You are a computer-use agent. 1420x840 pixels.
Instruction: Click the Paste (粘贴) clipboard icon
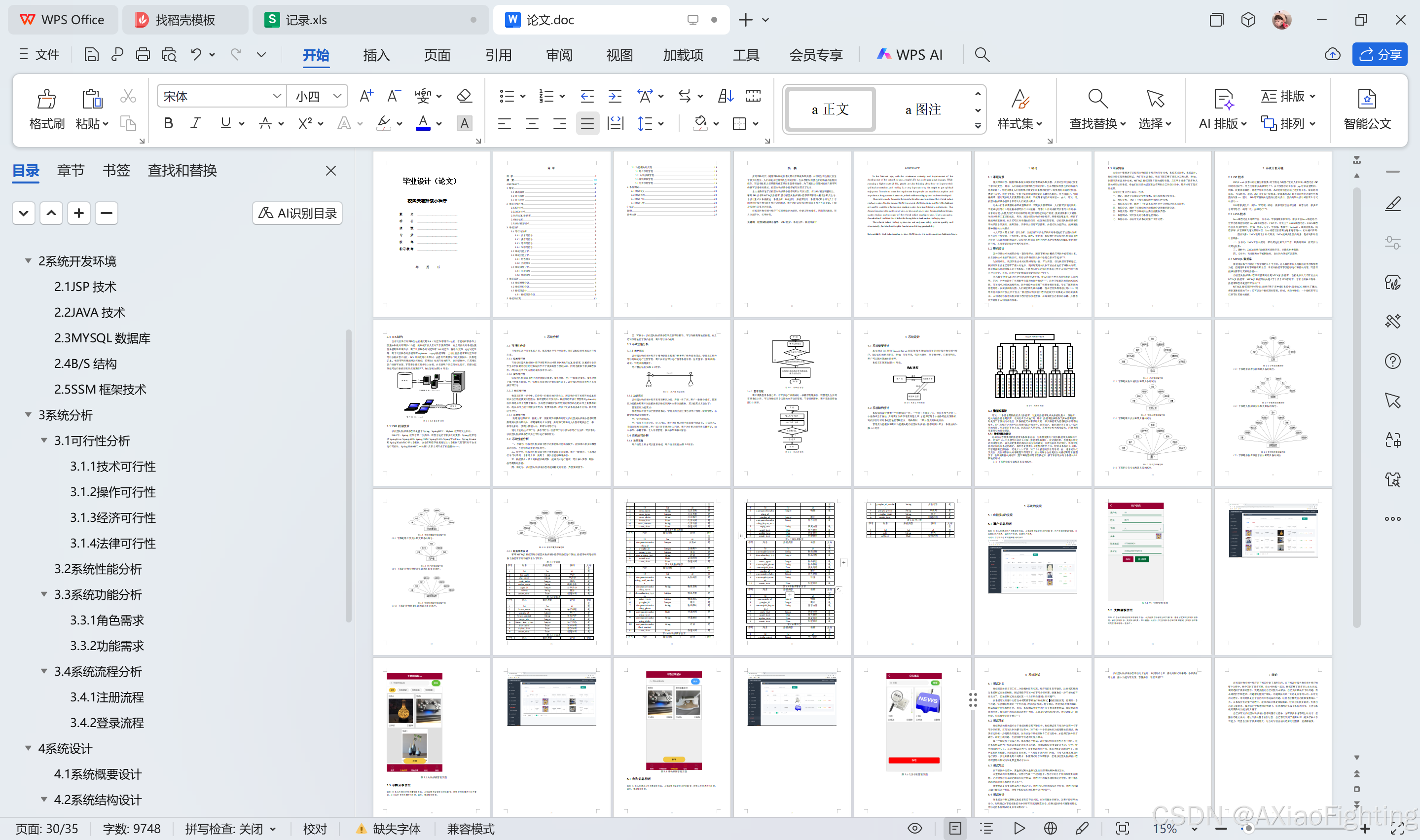click(x=92, y=99)
